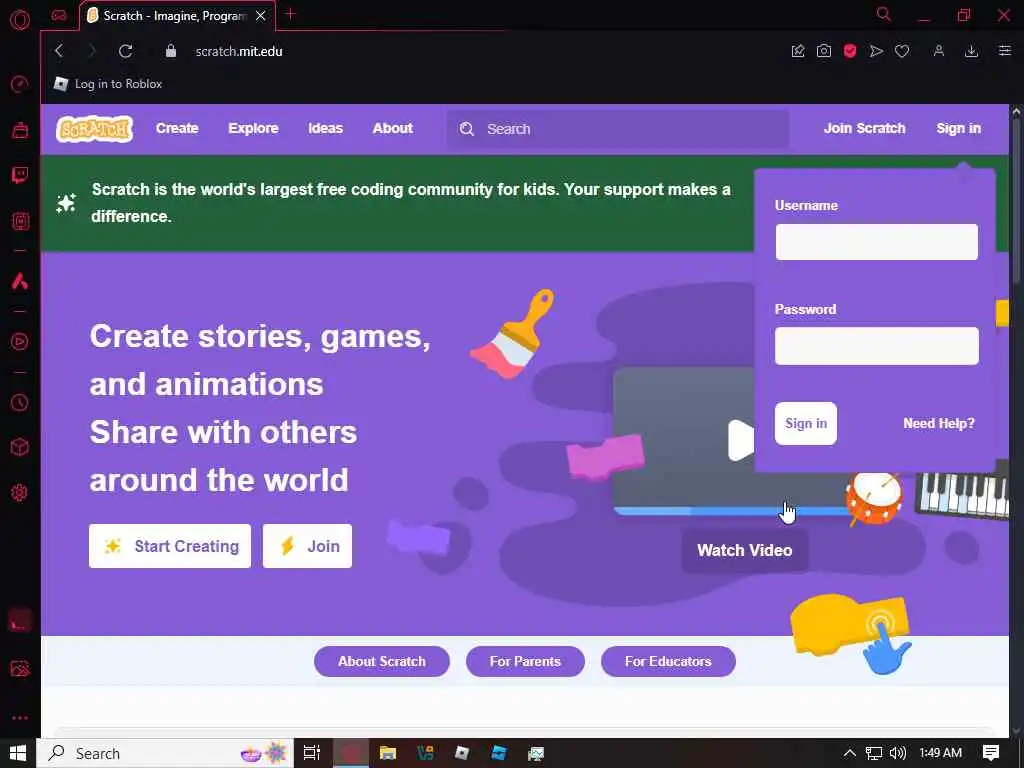
Task: Click the Scratch logo
Action: (x=95, y=129)
